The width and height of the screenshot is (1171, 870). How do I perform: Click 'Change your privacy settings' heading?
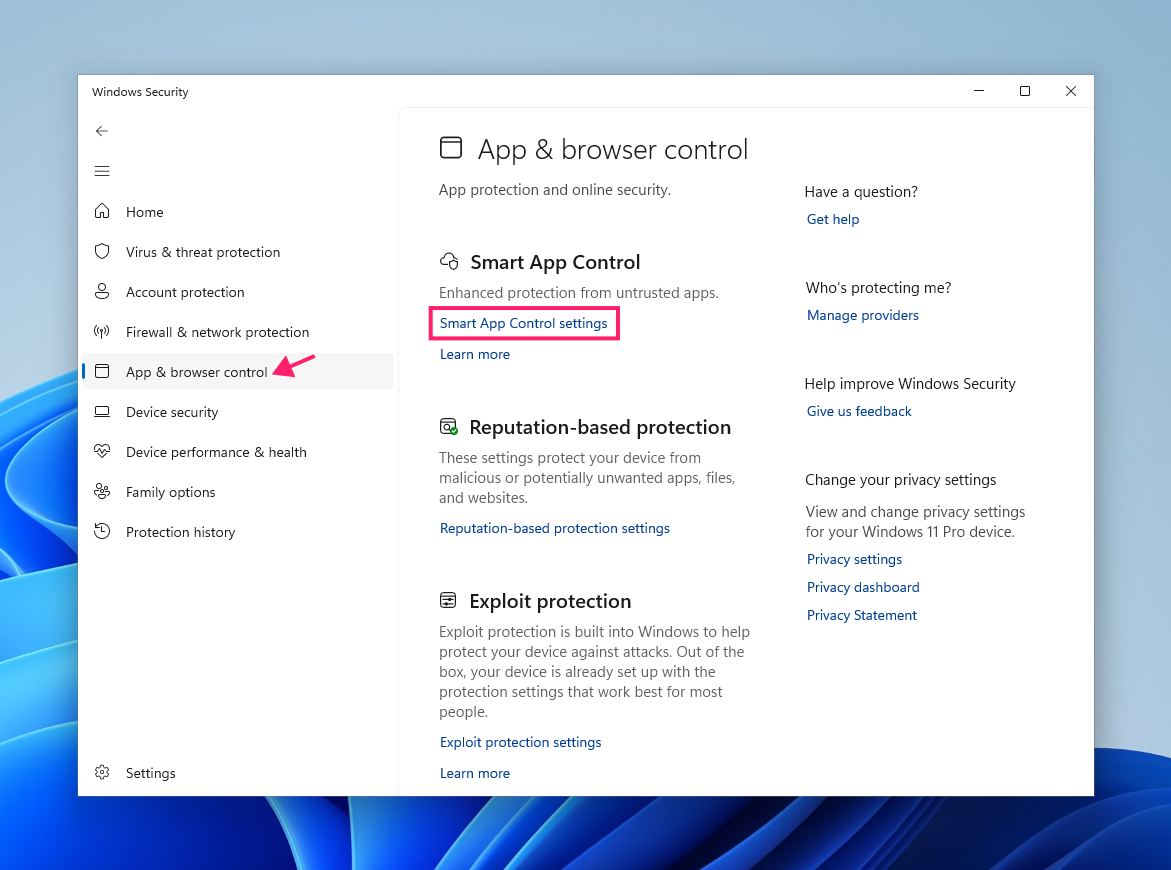click(x=900, y=480)
